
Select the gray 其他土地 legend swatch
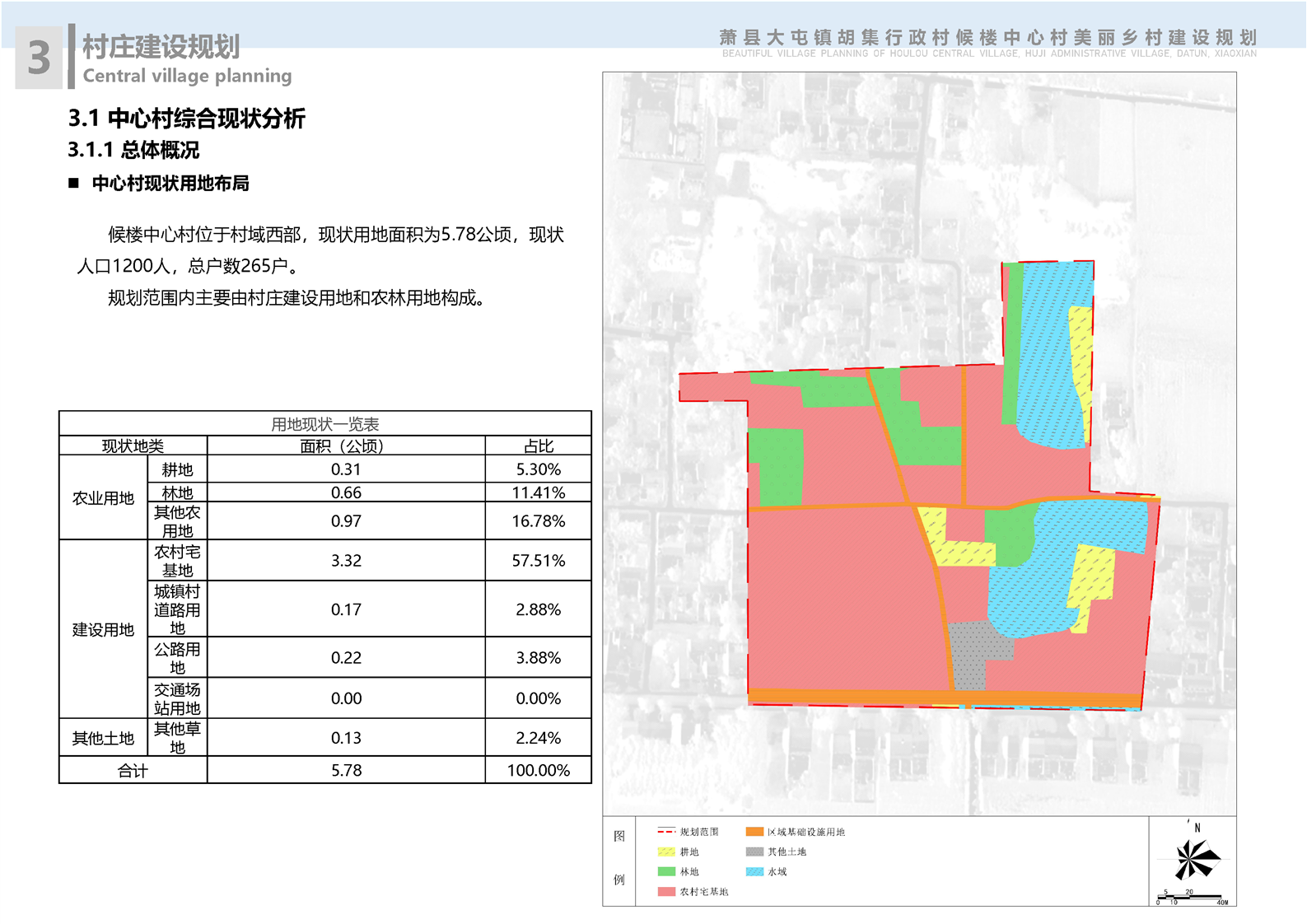pyautogui.click(x=754, y=852)
